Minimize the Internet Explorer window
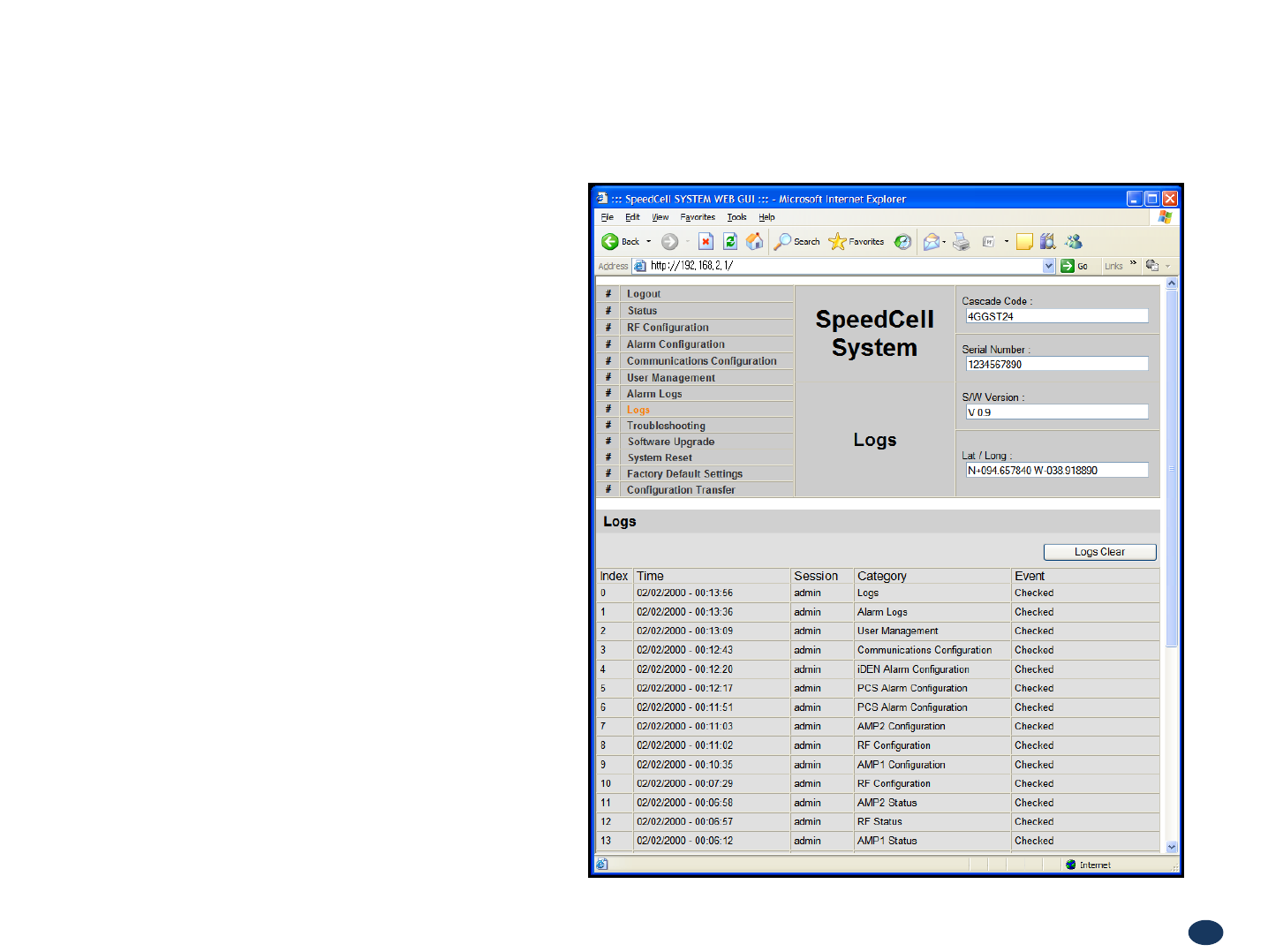The image size is (1268, 952). coord(1136,199)
